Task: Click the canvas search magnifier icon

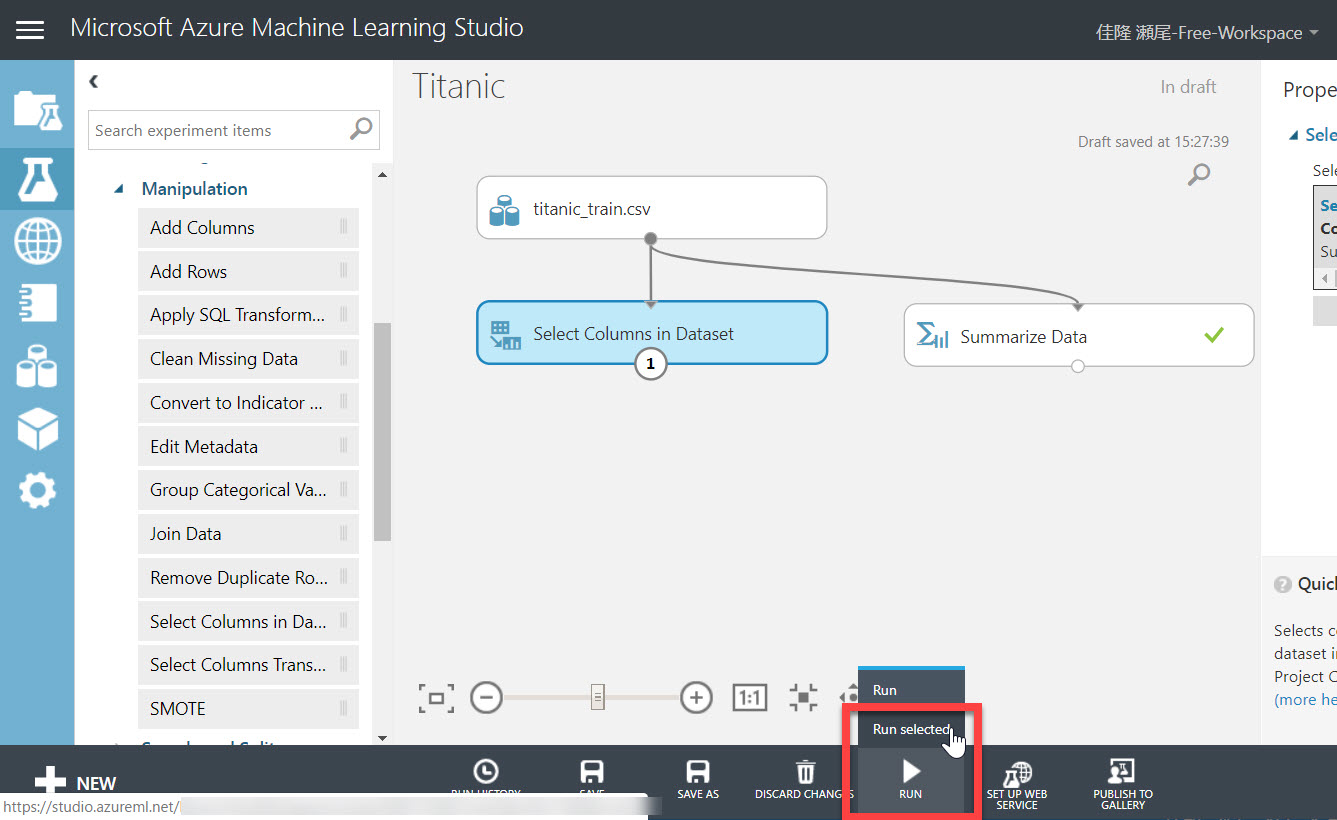Action: (1198, 175)
